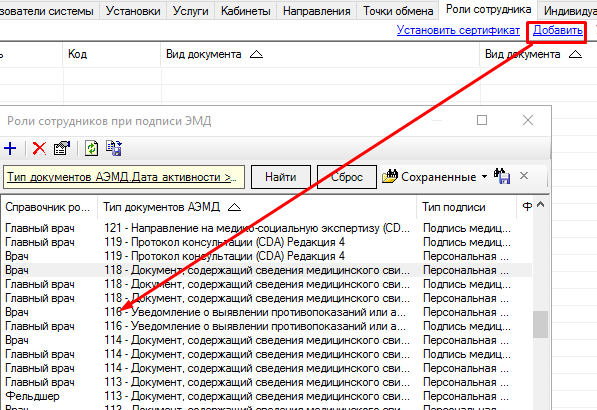The height and width of the screenshot is (410, 597).
Task: Export the roles list to file
Action: click(114, 148)
